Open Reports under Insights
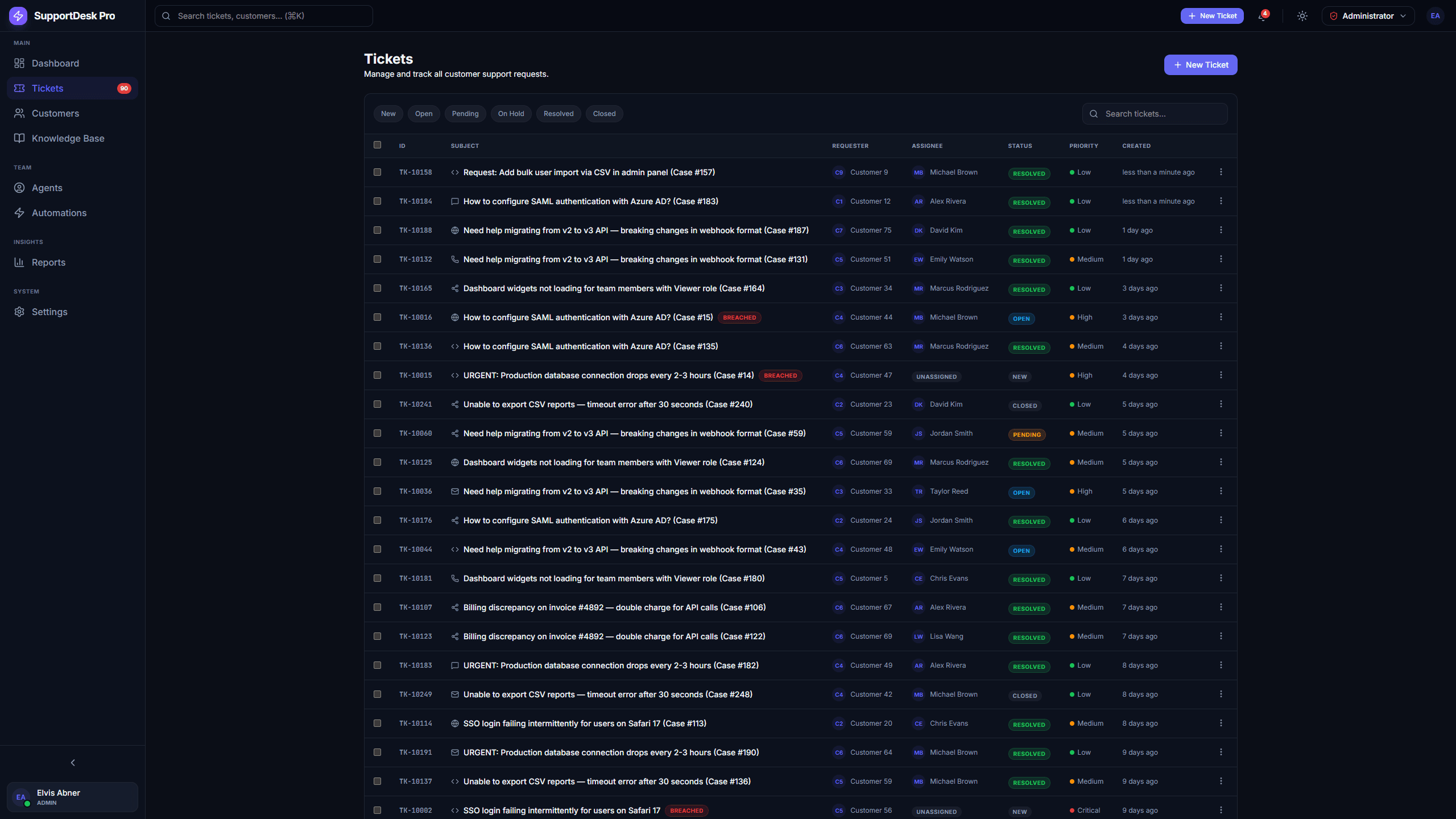The width and height of the screenshot is (1456, 819). coord(72,262)
